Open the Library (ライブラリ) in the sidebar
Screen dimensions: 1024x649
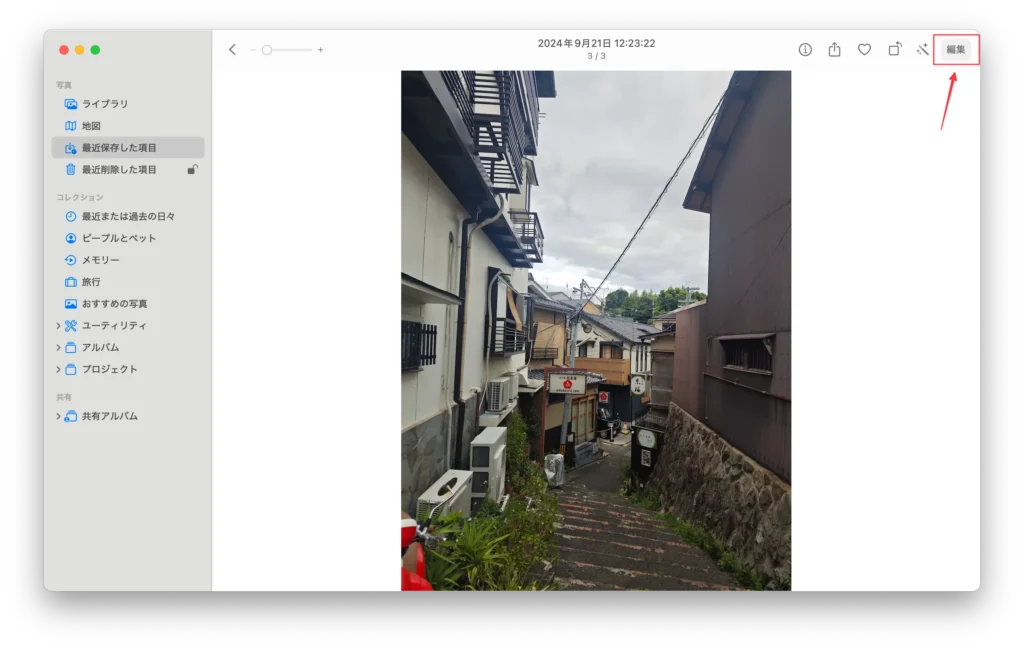point(100,103)
